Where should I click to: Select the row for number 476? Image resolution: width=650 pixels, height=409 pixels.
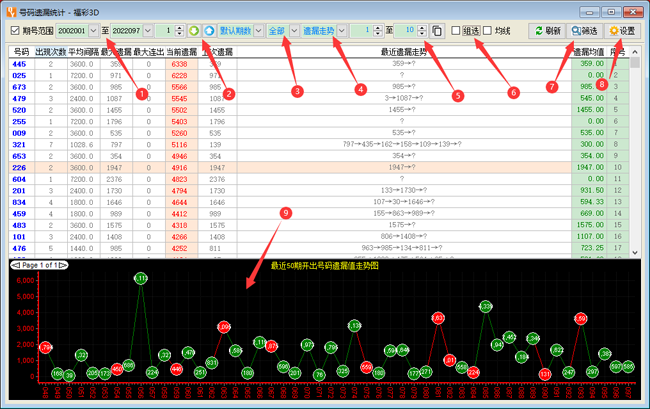[x=319, y=248]
